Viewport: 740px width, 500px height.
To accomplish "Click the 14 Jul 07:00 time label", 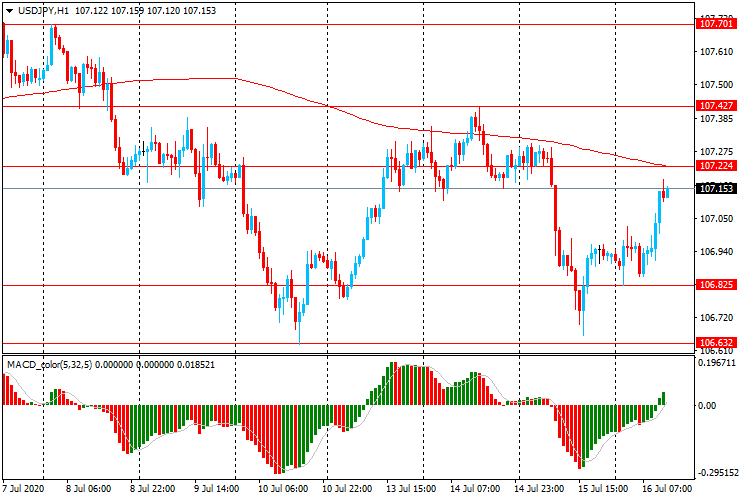I will 475,488.
